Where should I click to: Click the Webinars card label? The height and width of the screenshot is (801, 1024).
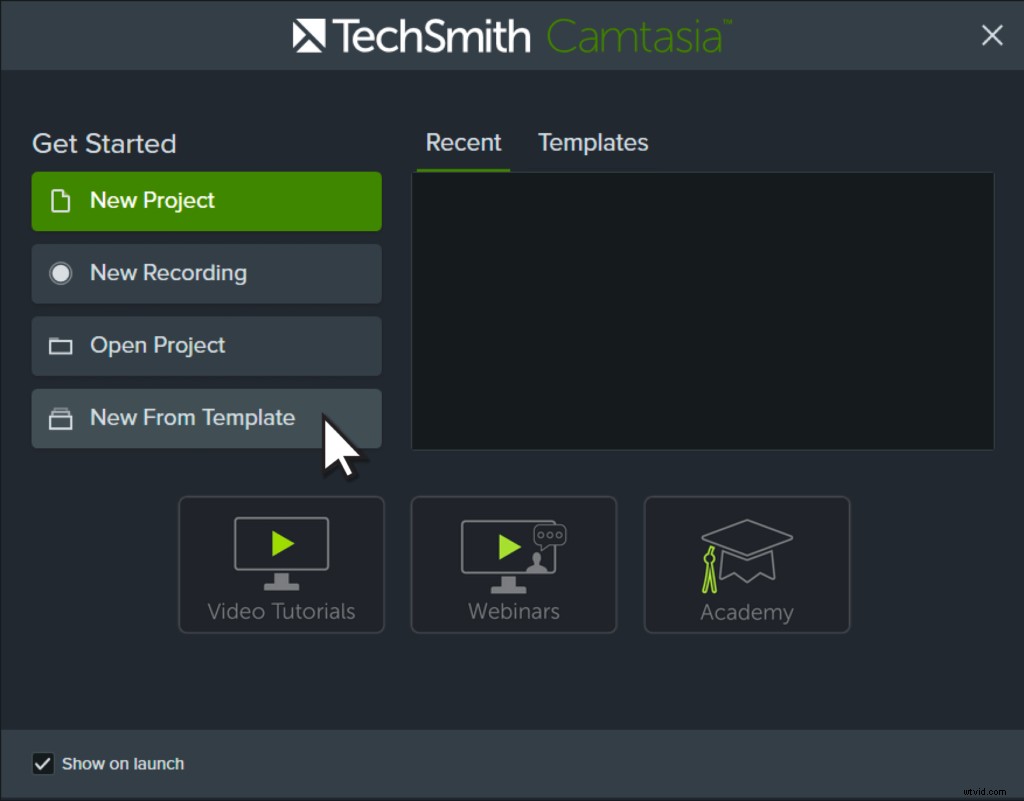[x=513, y=611]
